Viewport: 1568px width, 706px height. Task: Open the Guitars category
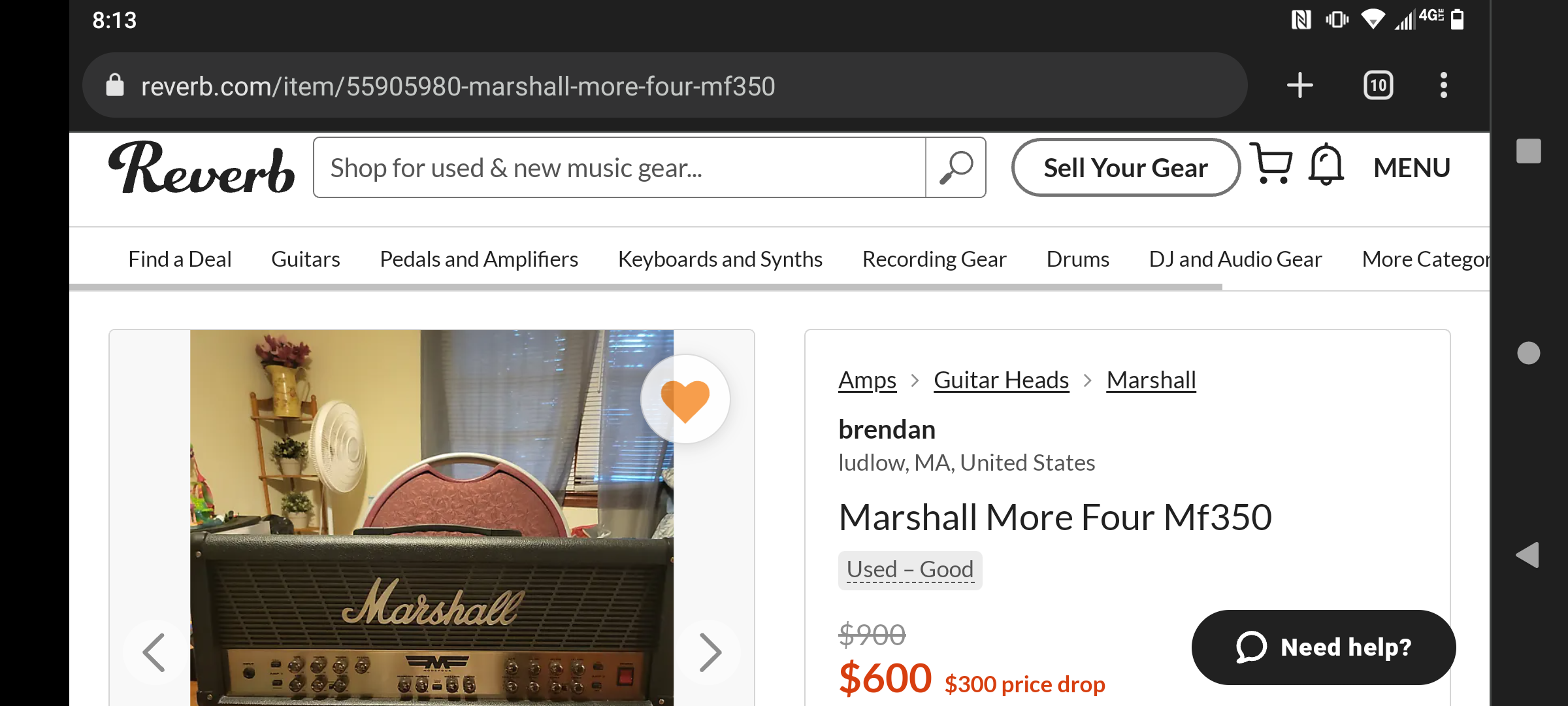[x=305, y=260]
